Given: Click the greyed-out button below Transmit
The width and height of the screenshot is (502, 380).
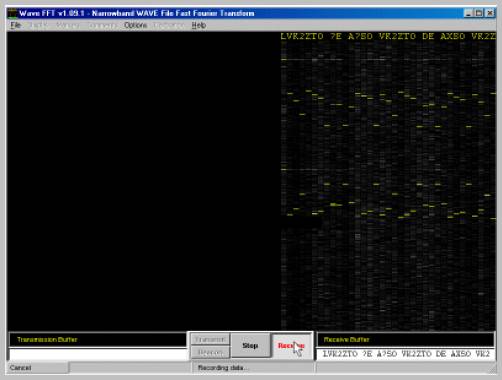Looking at the screenshot, I should click(210, 352).
